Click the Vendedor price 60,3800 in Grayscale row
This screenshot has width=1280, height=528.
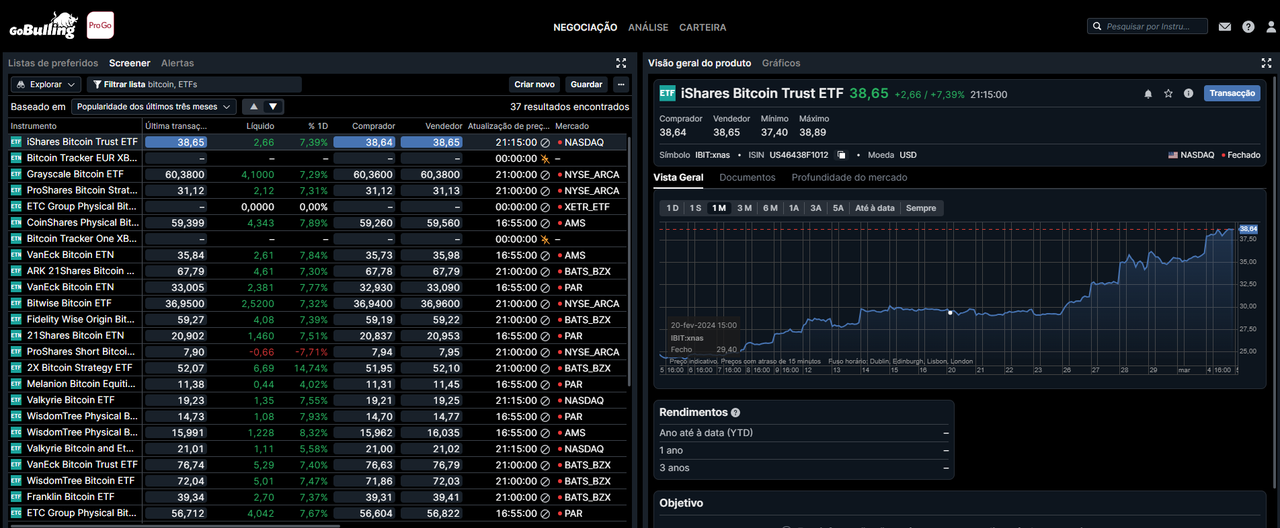[x=432, y=174]
